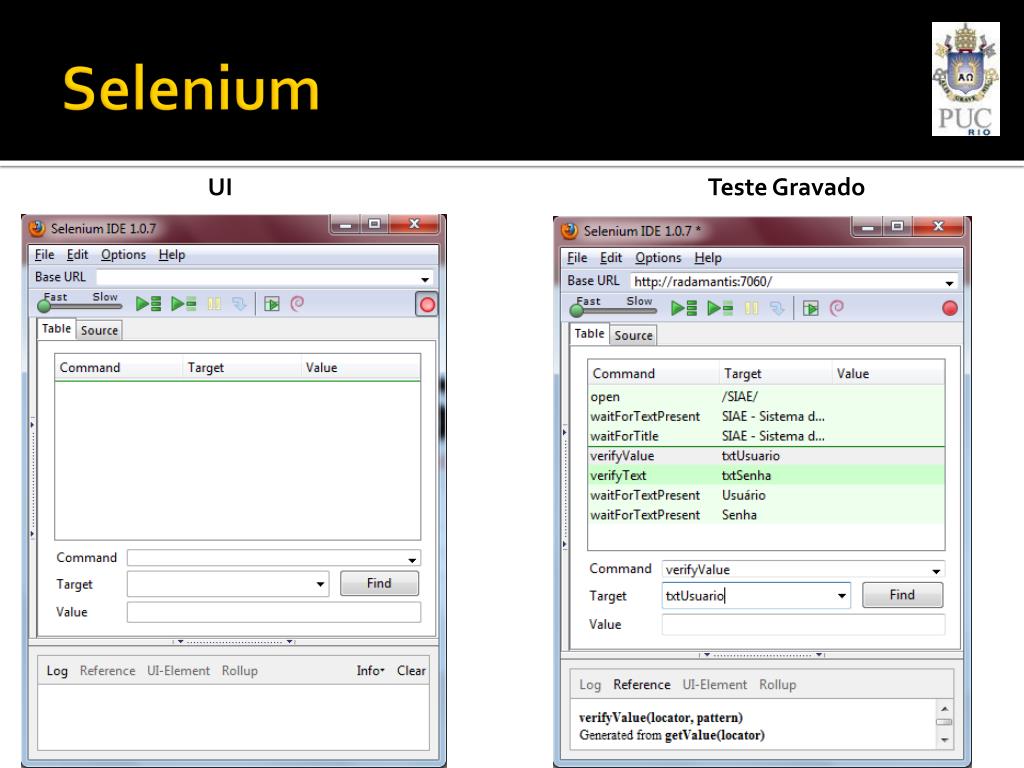Open UI-Element tab in left IDE
This screenshot has width=1024, height=768.
click(x=178, y=671)
